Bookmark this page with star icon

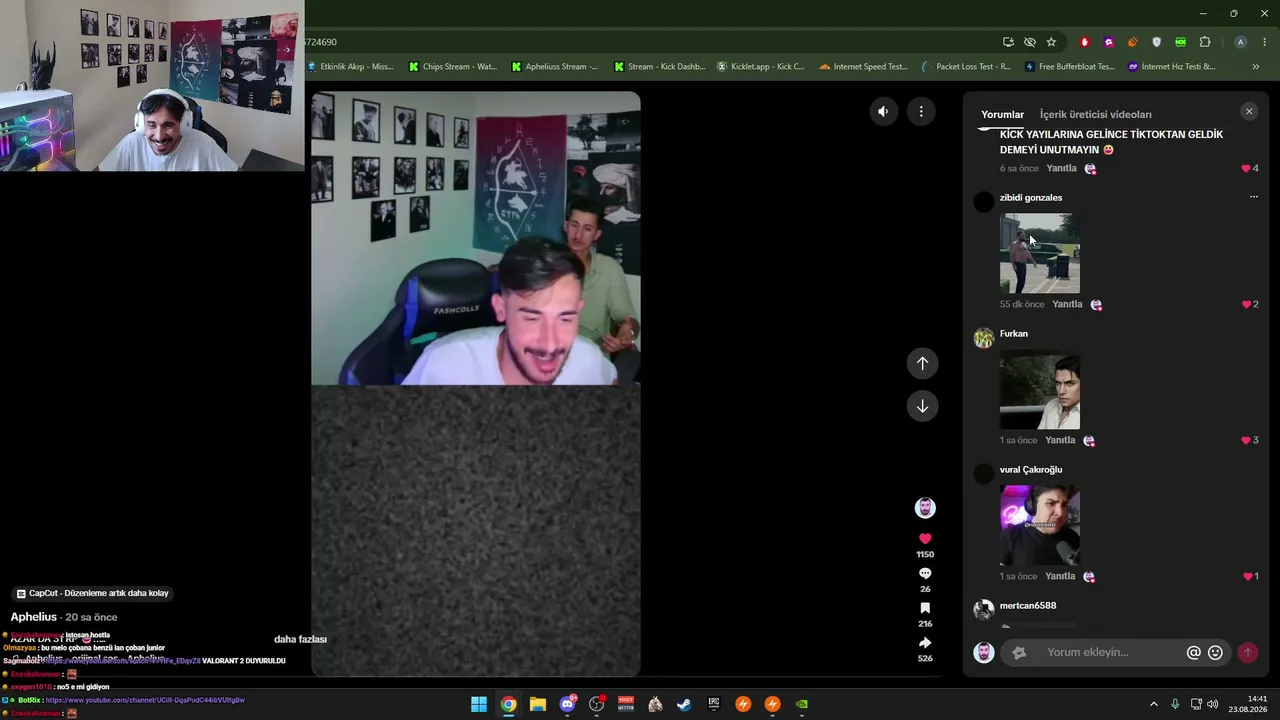[1051, 42]
